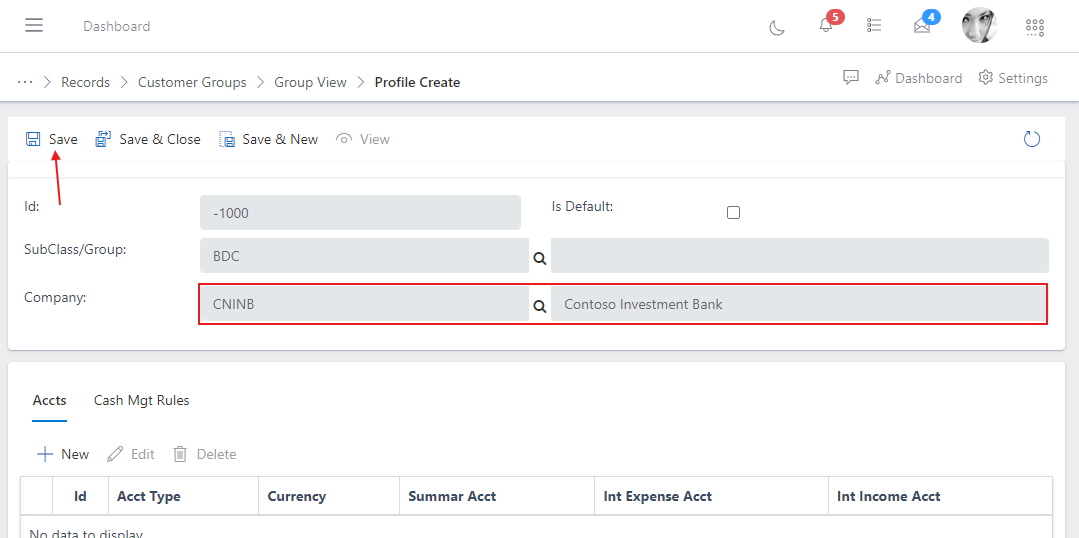Screen dimensions: 1079x538
Task: Click the Id field showing -1000
Action: point(360,213)
